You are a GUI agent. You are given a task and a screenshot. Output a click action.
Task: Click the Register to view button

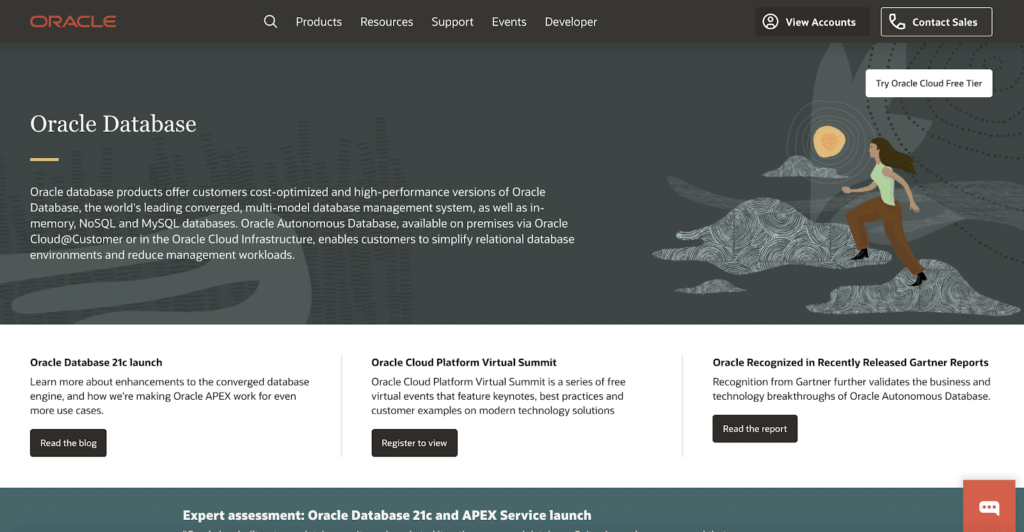click(414, 443)
